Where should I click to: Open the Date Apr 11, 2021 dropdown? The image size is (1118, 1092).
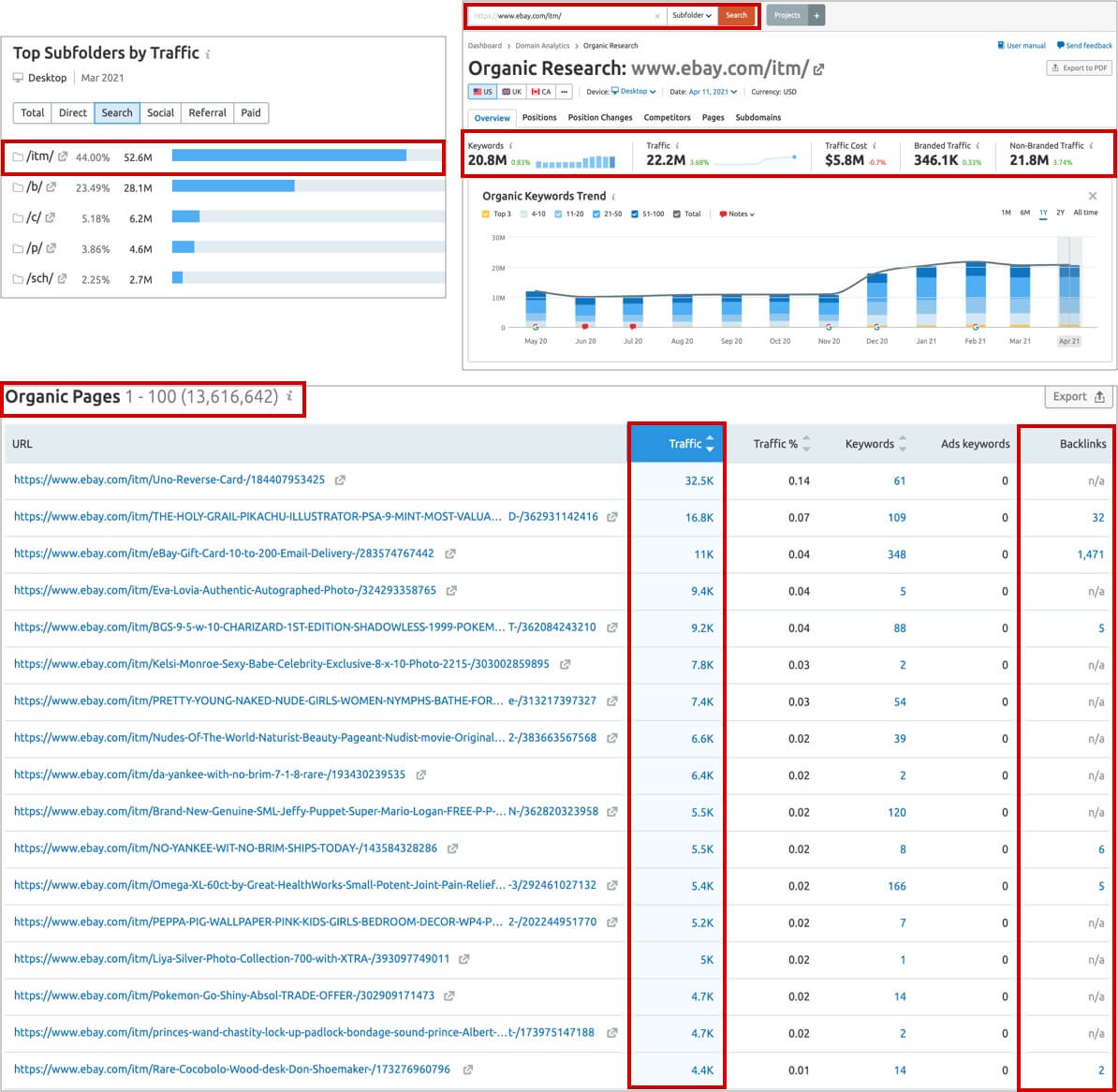point(713,92)
